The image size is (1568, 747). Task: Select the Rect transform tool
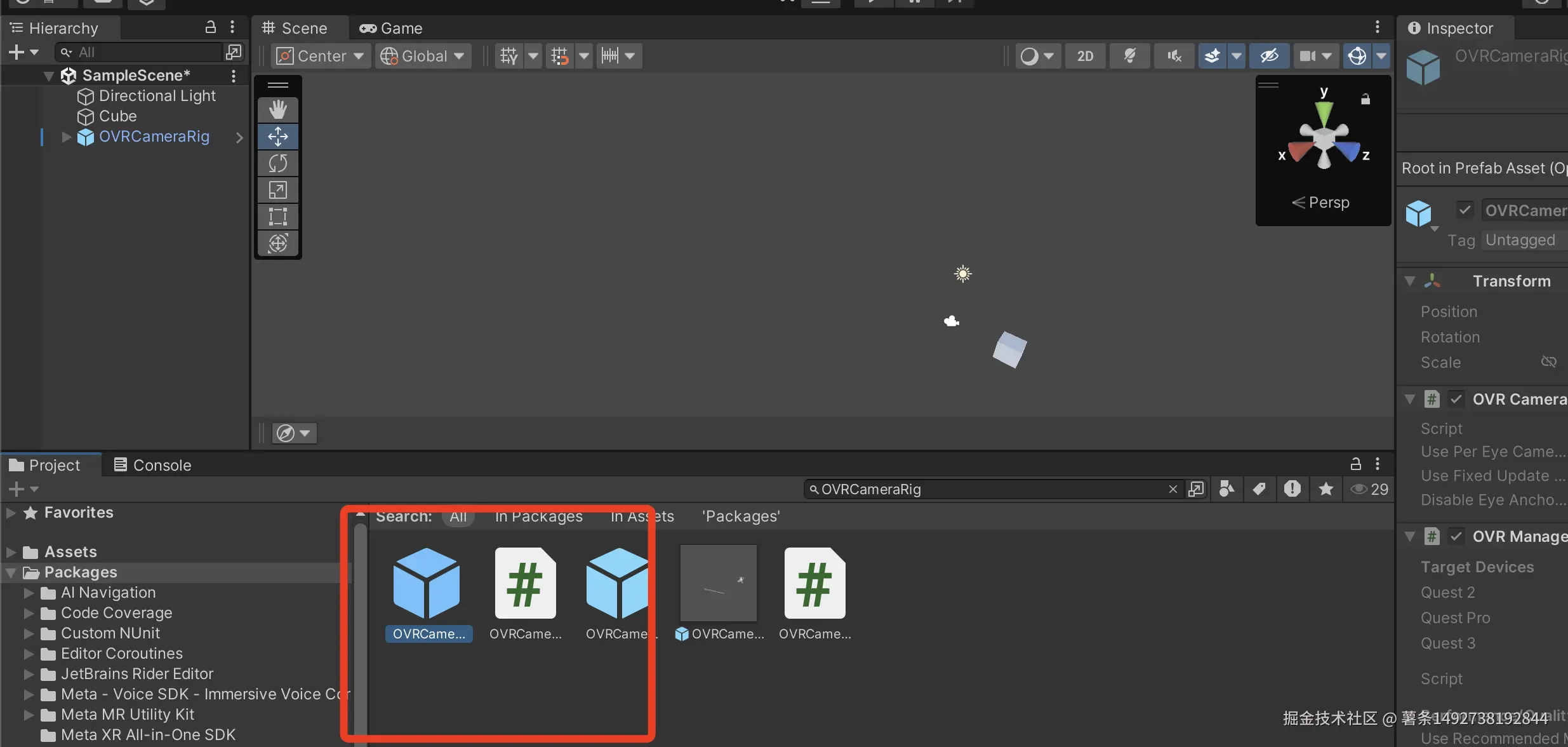tap(277, 217)
